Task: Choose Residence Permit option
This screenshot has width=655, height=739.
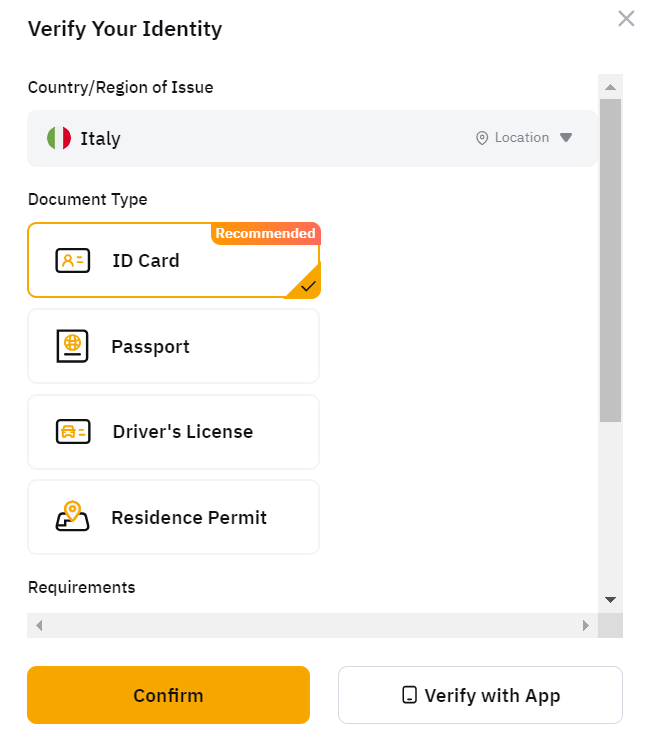Action: (x=173, y=517)
